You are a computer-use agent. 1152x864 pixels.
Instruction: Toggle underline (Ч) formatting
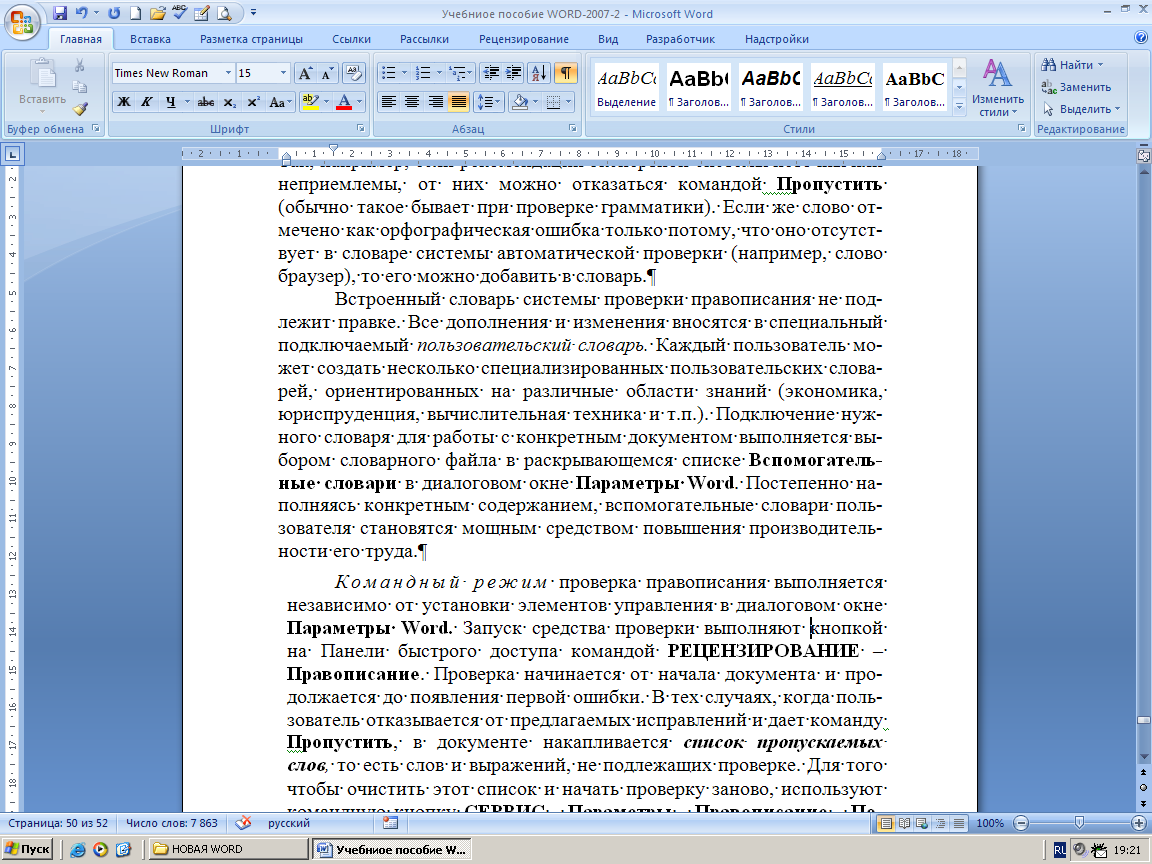(170, 102)
